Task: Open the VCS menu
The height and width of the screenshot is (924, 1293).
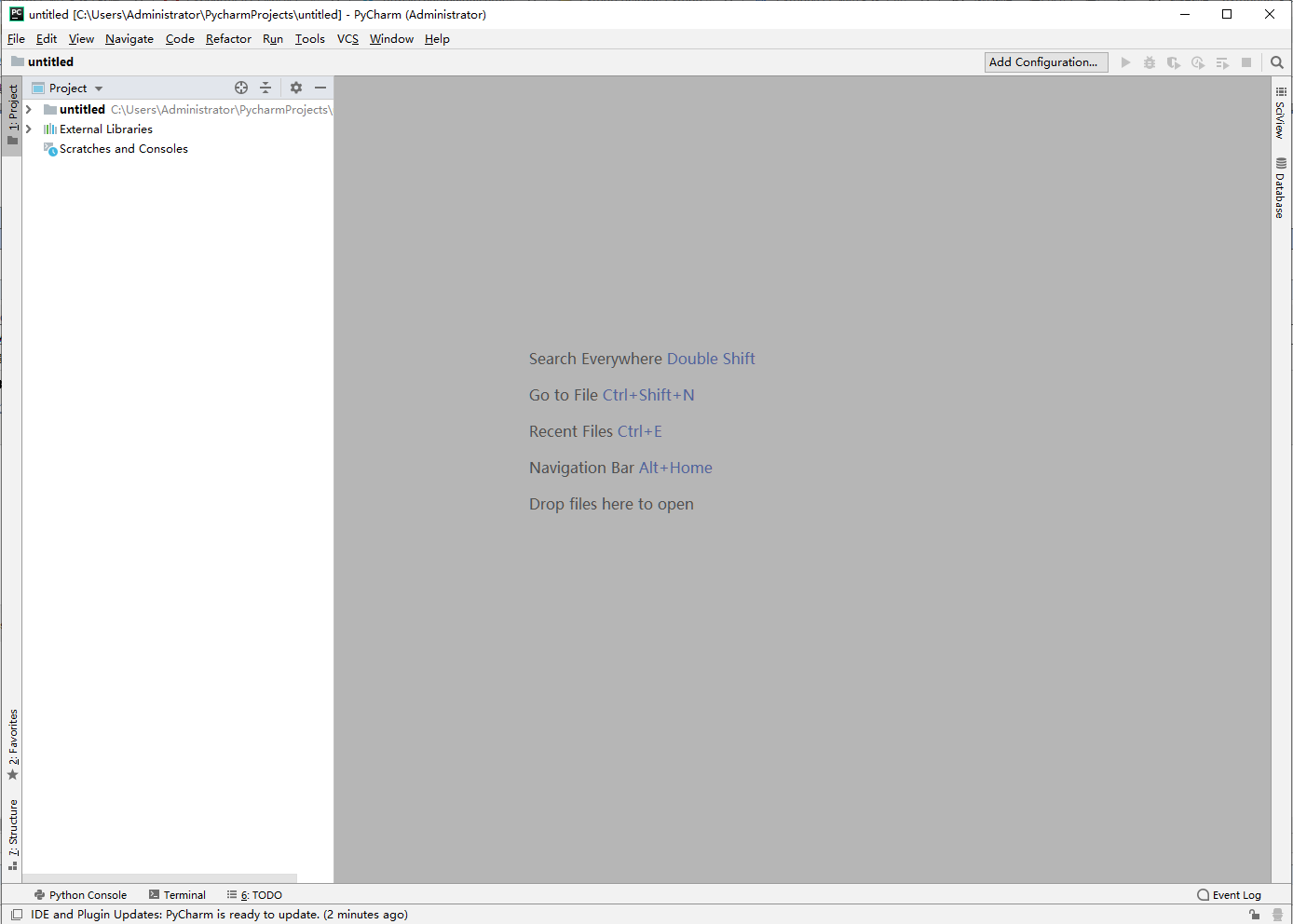Action: [347, 38]
